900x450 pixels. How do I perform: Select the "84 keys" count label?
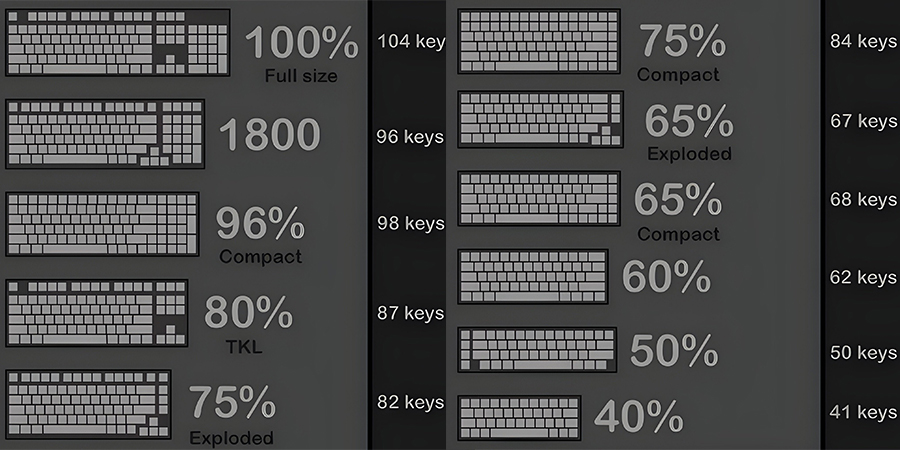pyautogui.click(x=864, y=41)
